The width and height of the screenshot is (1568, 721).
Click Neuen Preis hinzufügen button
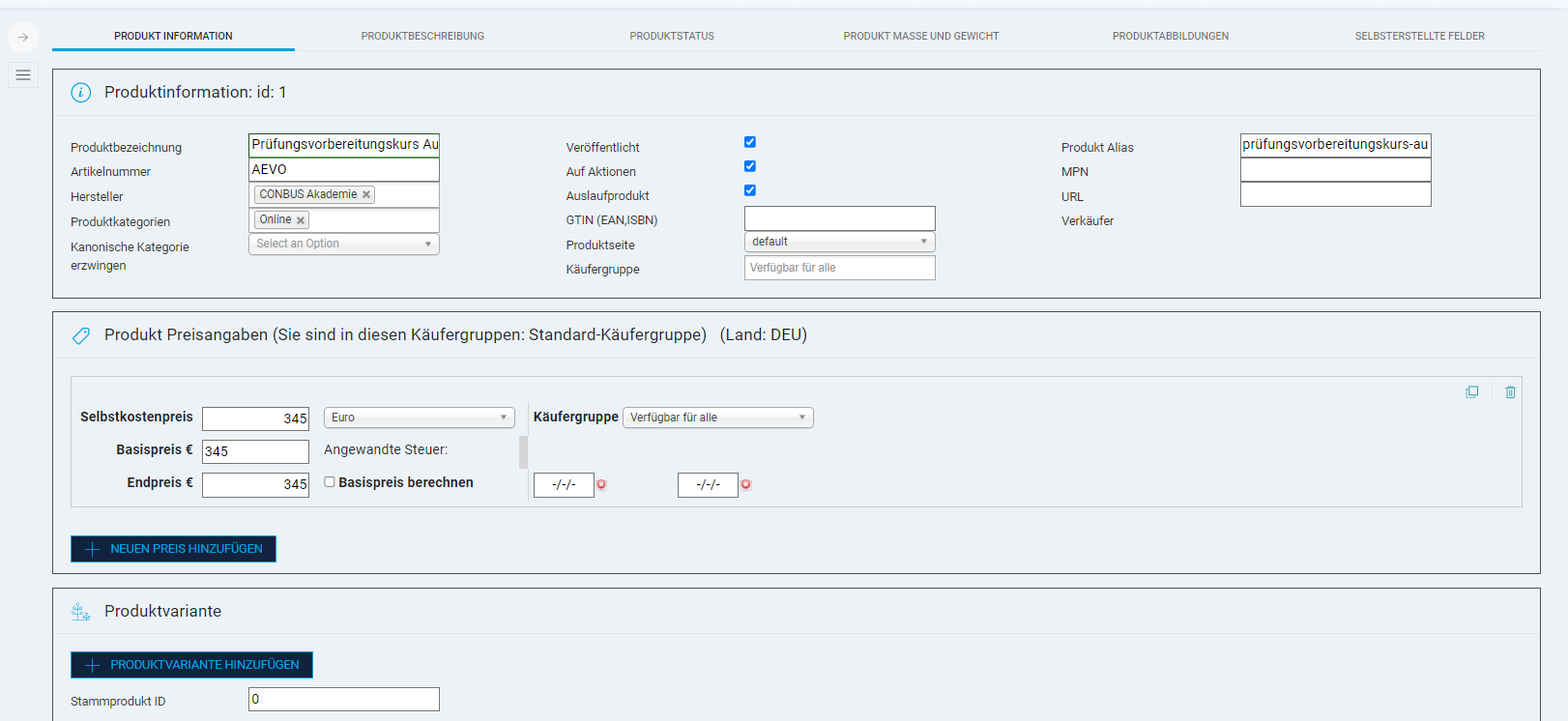174,549
